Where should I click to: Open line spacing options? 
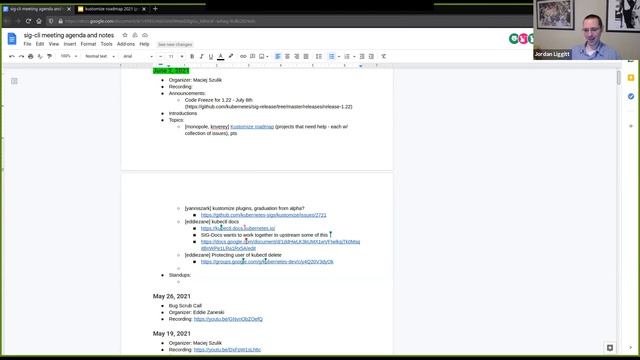coord(319,56)
